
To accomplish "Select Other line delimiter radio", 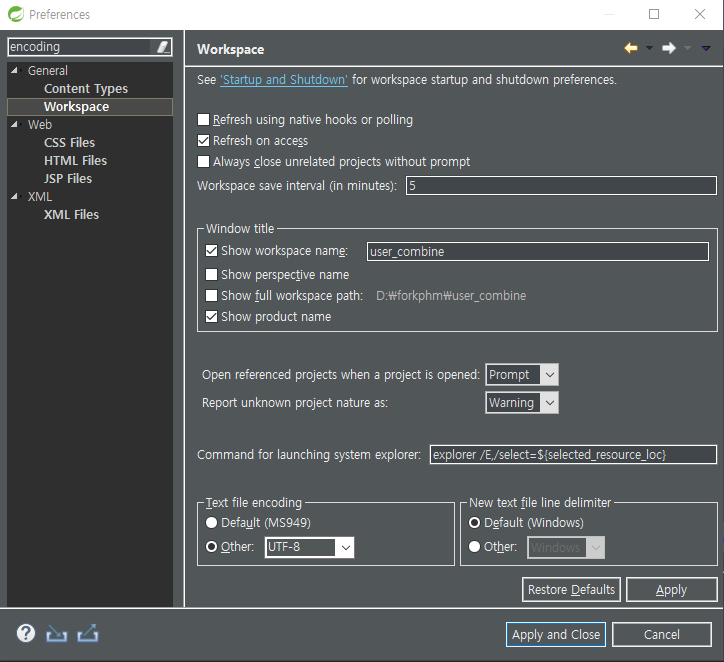I will coord(474,547).
